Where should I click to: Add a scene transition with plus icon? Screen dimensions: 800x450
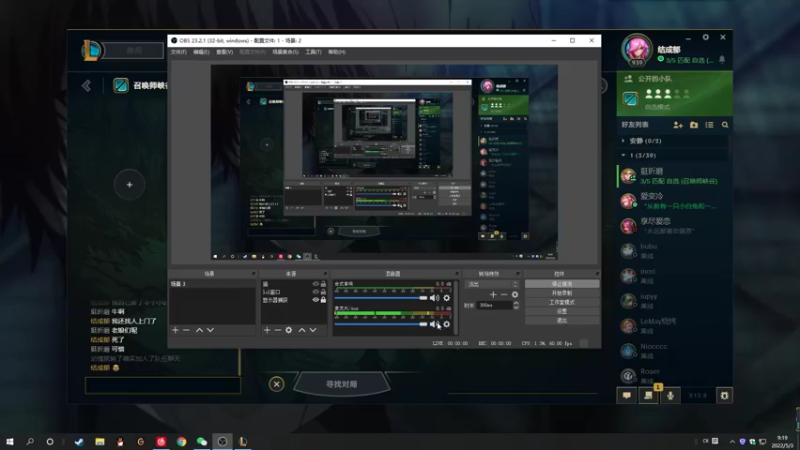coord(493,294)
